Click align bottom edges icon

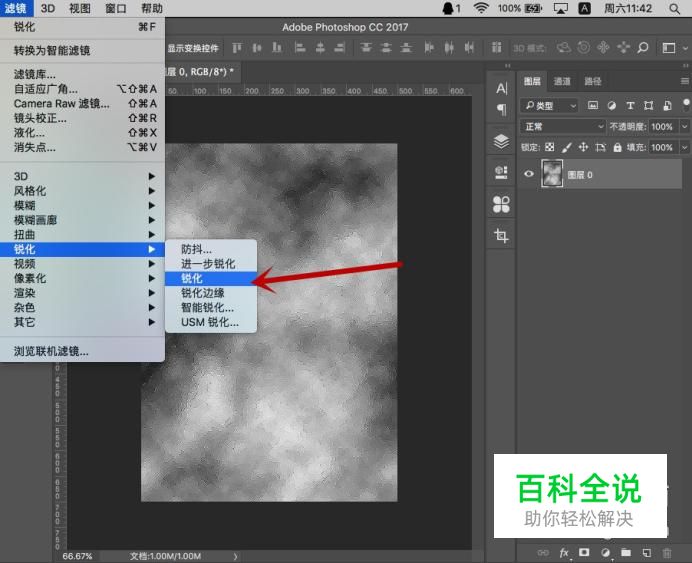coord(277,48)
